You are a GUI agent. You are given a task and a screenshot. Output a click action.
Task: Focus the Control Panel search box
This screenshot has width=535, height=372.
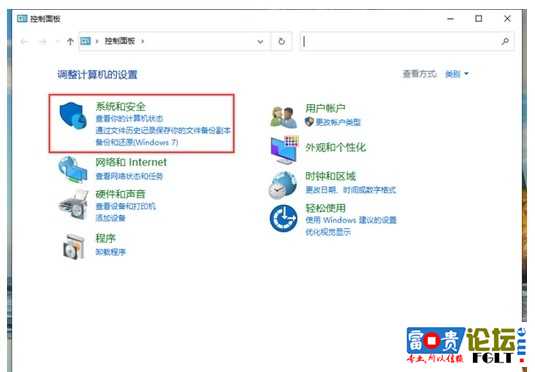pos(406,42)
